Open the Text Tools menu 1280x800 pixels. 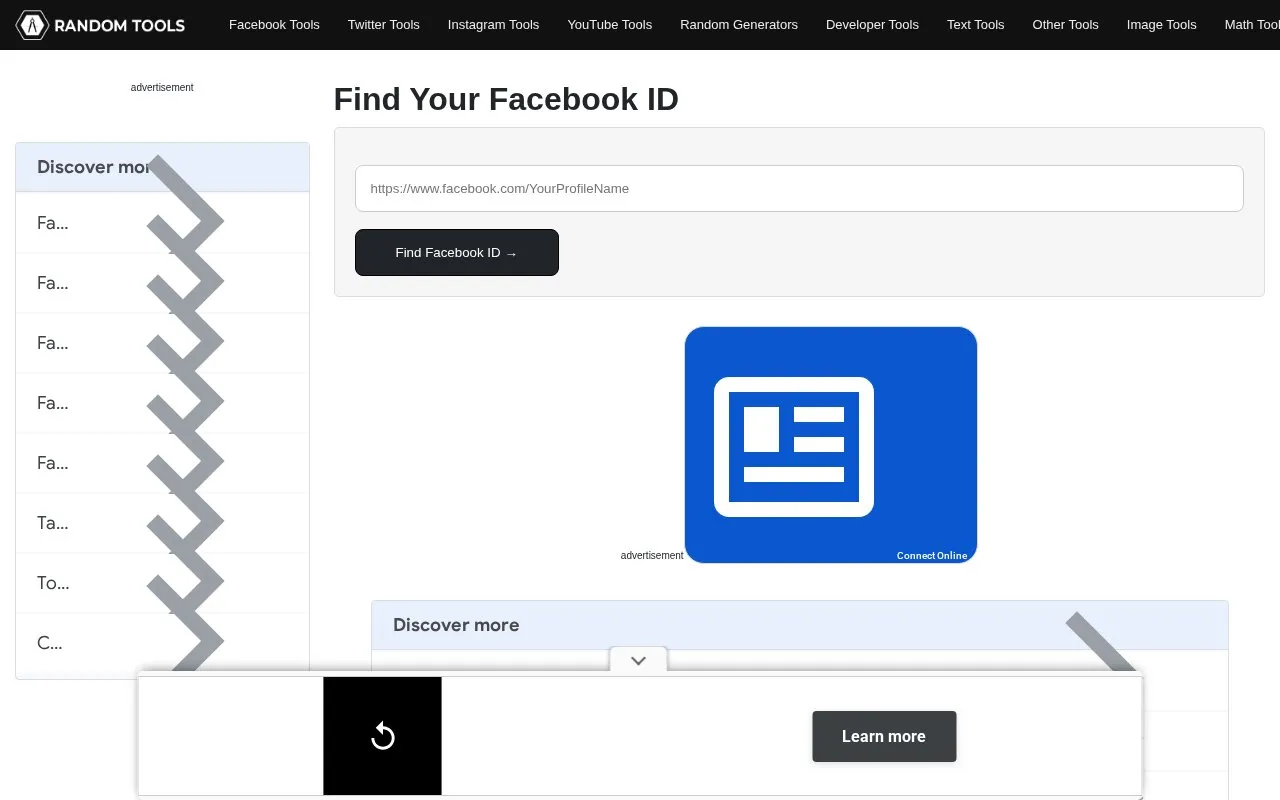(976, 25)
